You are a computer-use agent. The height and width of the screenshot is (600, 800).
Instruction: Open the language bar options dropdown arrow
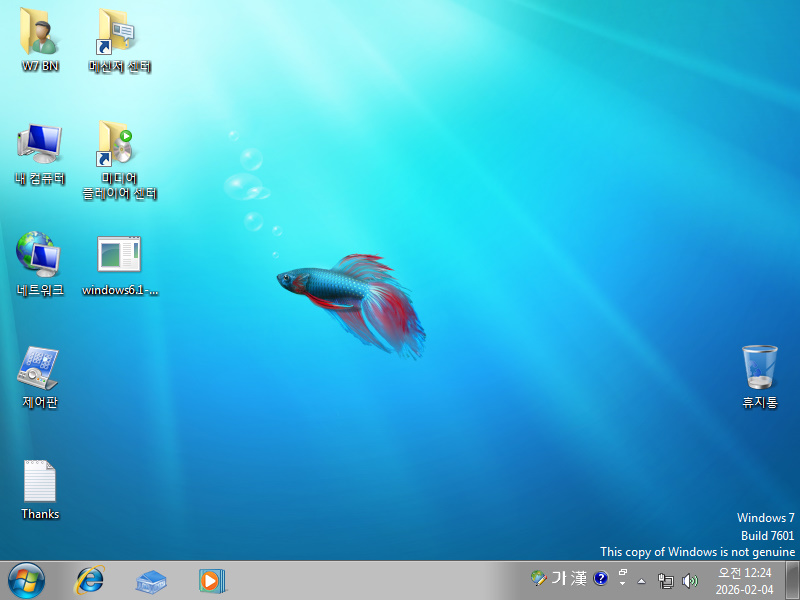(623, 583)
